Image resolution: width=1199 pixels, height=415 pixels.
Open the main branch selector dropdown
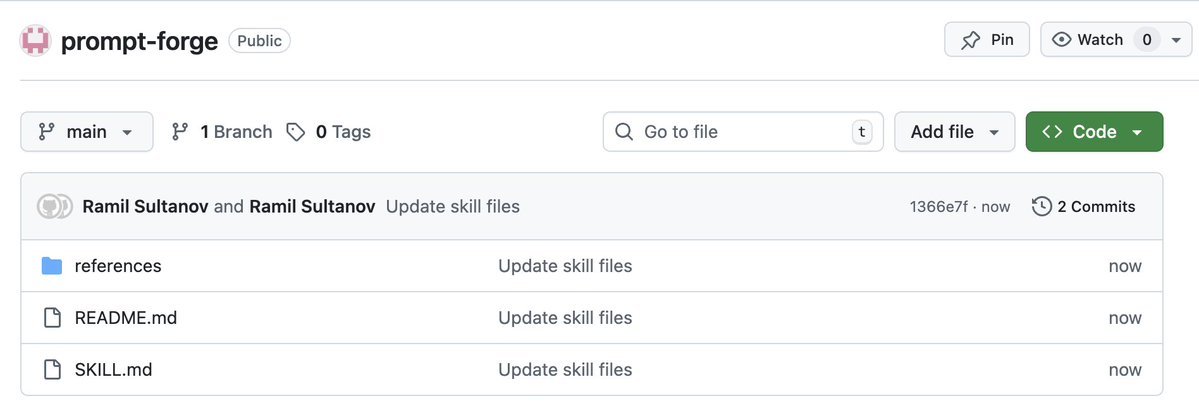pos(86,131)
